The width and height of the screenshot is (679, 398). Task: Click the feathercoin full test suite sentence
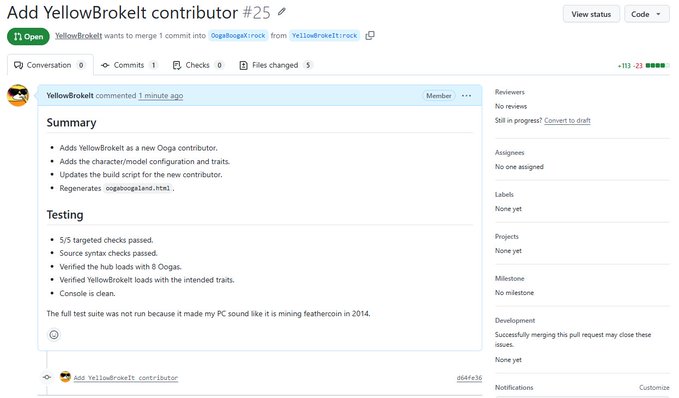coord(208,314)
